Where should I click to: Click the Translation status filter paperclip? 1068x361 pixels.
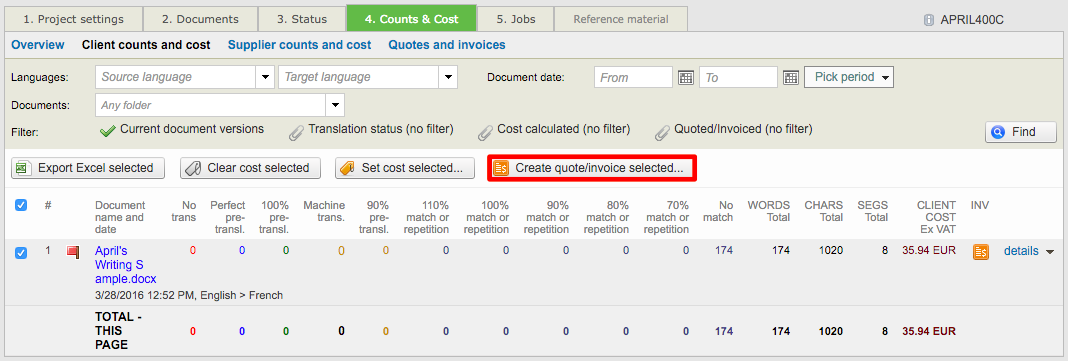point(296,131)
